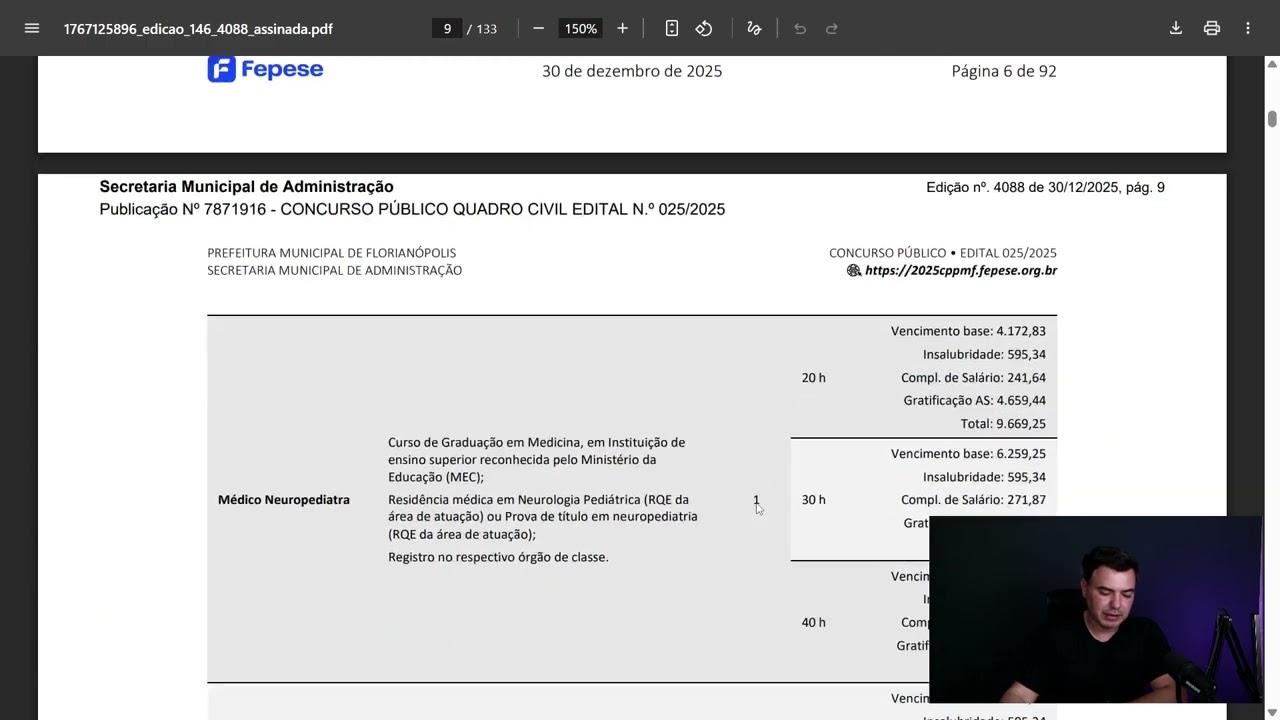Screen dimensions: 1280x720
Task: Click the zoom level field 150%
Action: [x=580, y=28]
